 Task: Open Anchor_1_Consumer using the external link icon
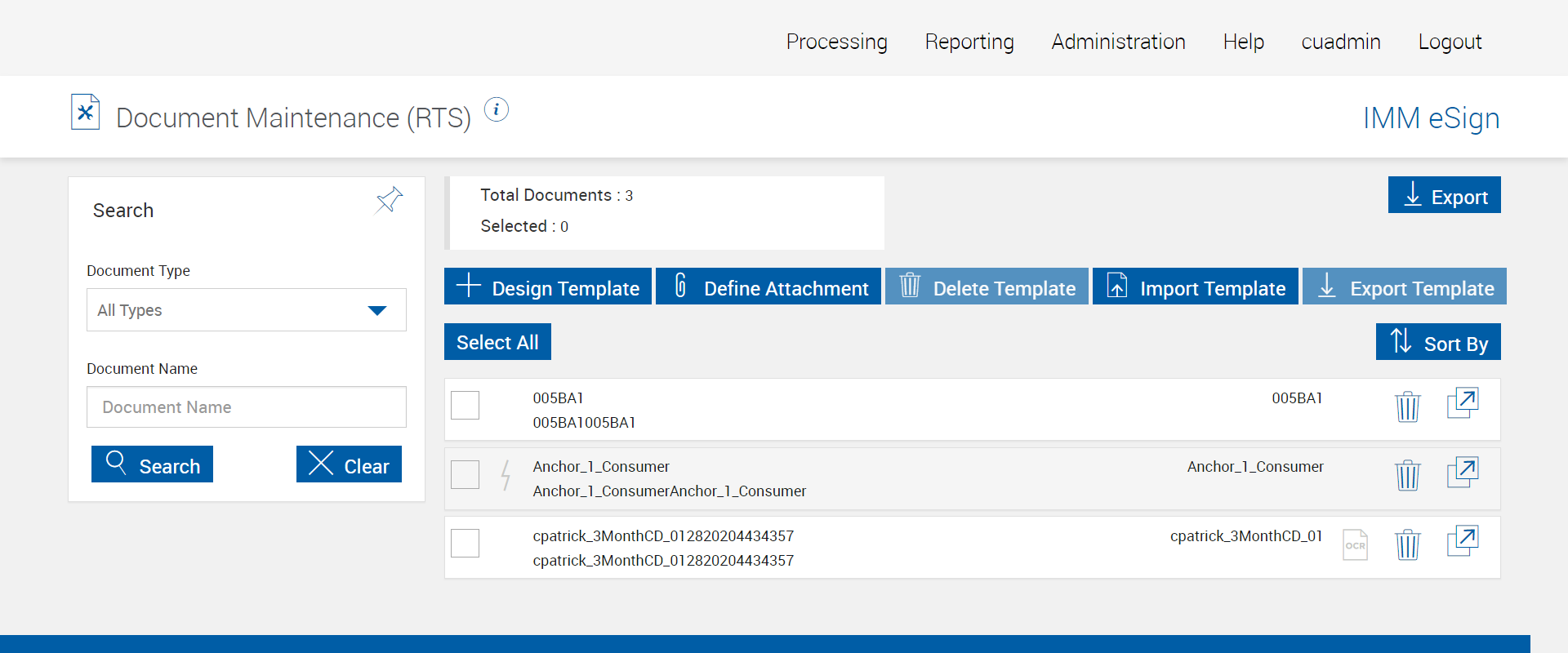1462,471
